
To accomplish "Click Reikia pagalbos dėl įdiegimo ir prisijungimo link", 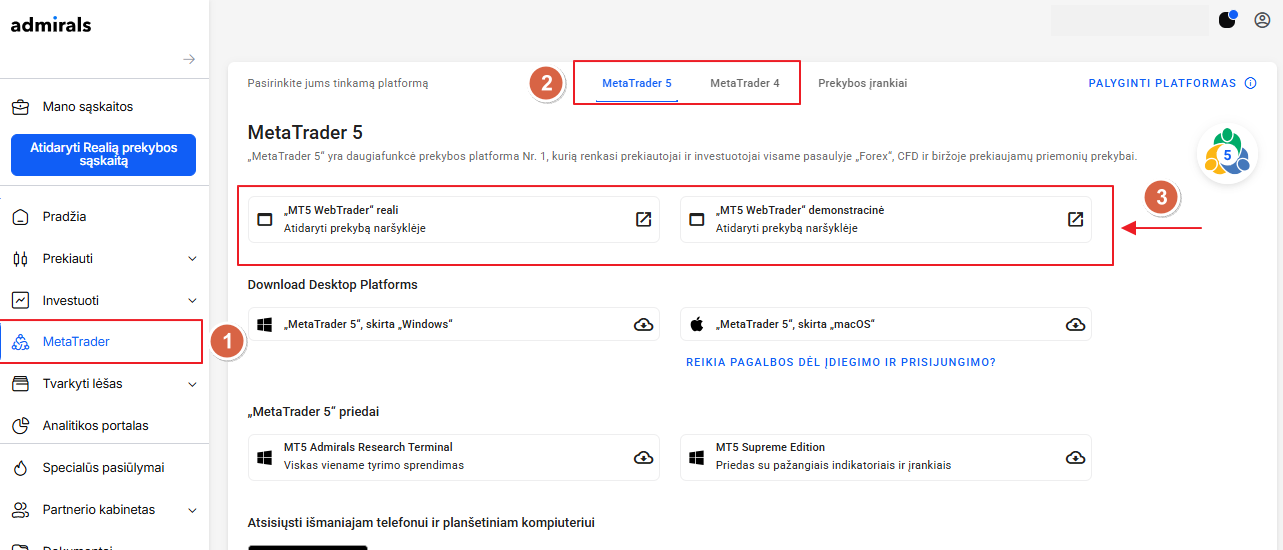I will tap(840, 362).
